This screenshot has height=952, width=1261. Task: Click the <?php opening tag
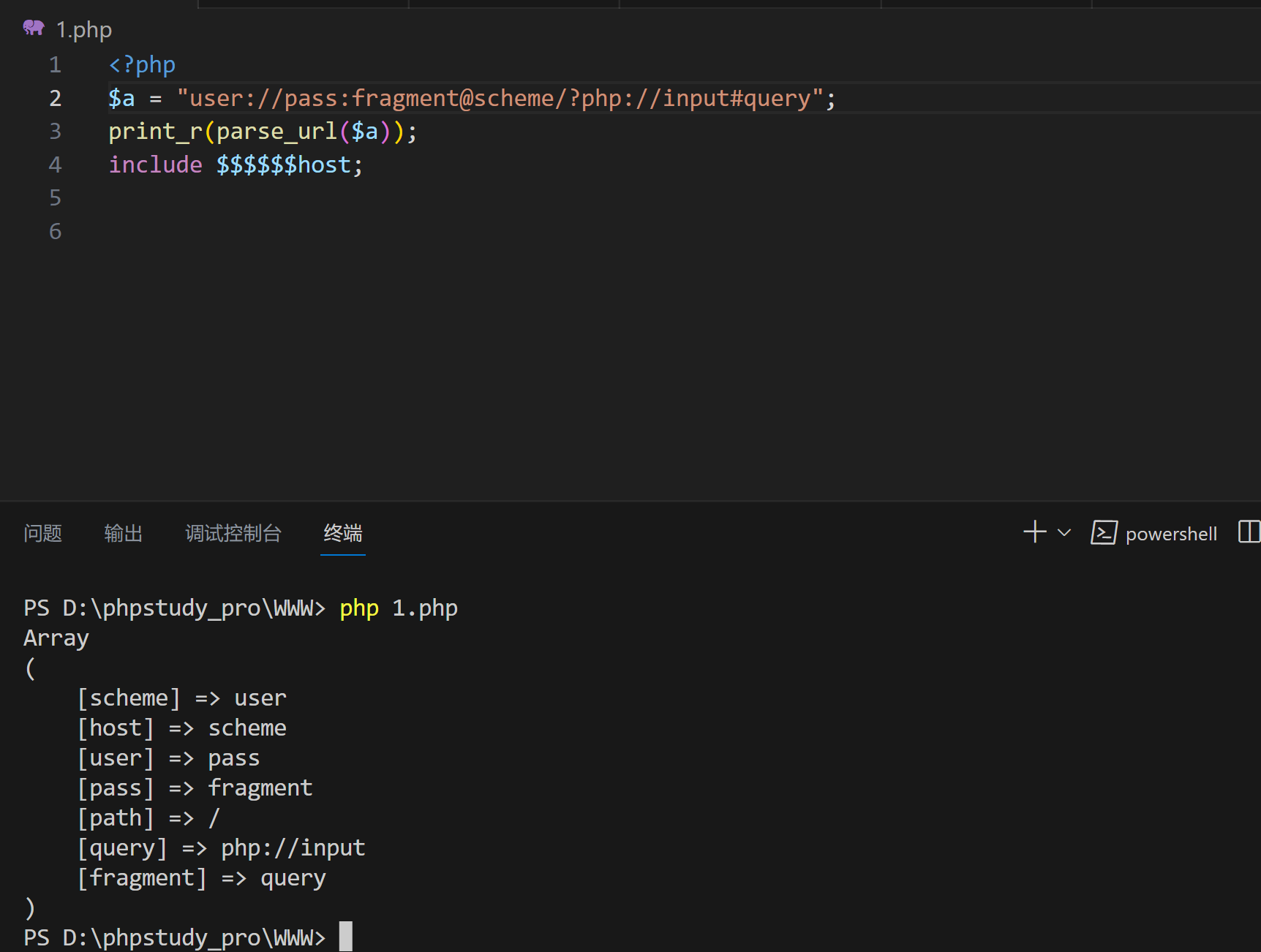[x=142, y=65]
